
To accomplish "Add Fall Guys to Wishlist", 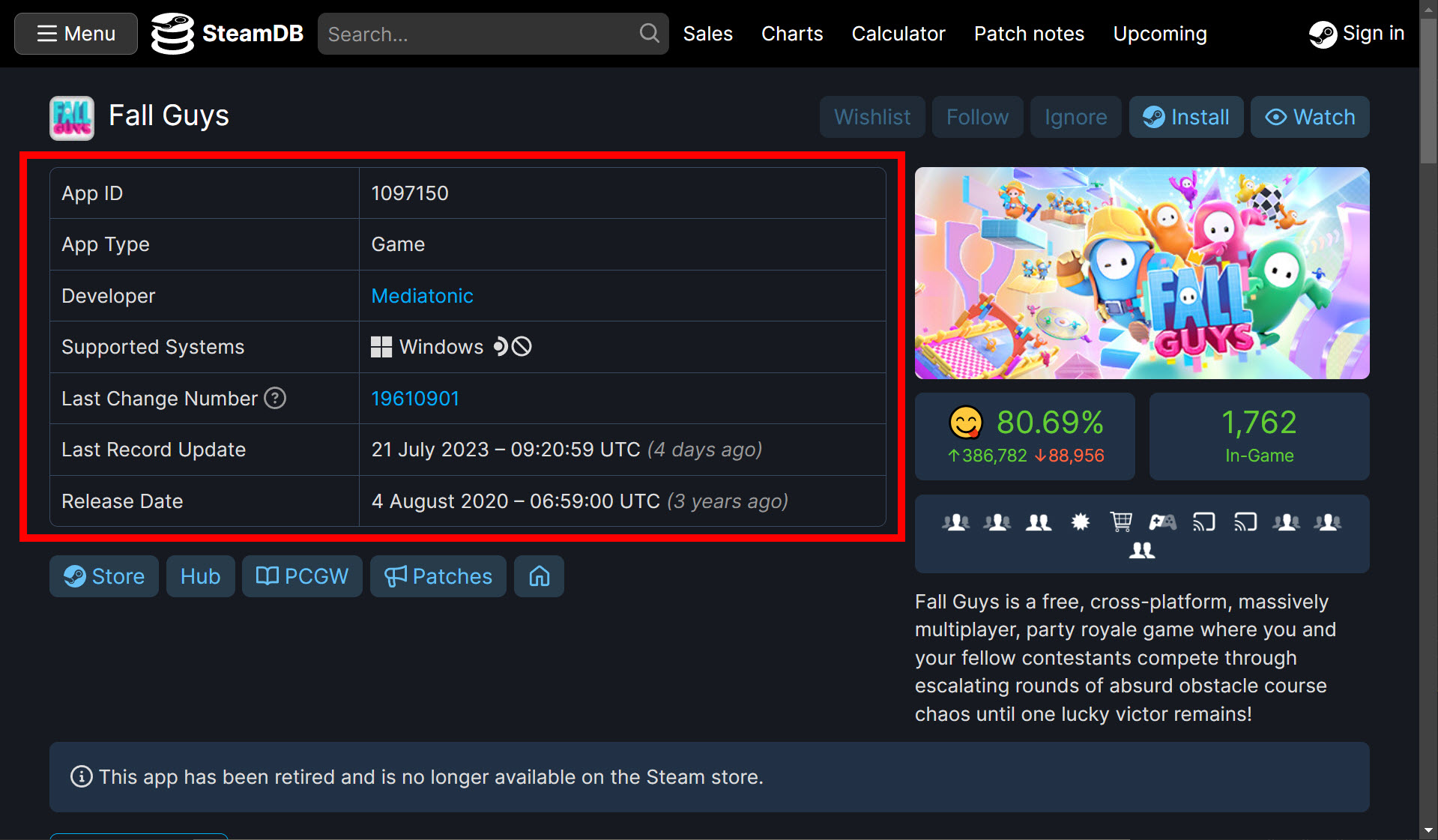I will [872, 117].
